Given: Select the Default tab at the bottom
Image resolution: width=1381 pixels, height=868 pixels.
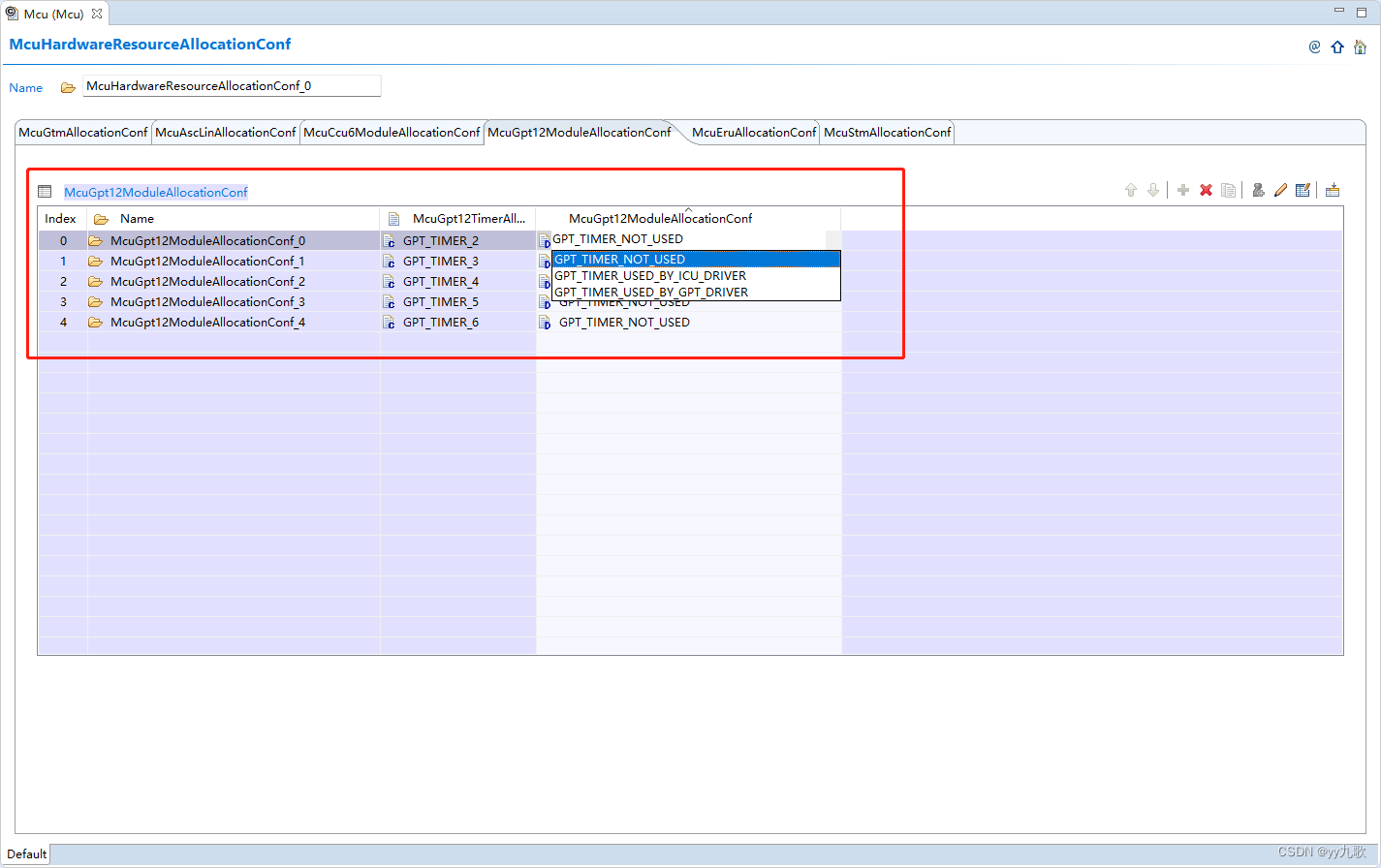Looking at the screenshot, I should (27, 854).
